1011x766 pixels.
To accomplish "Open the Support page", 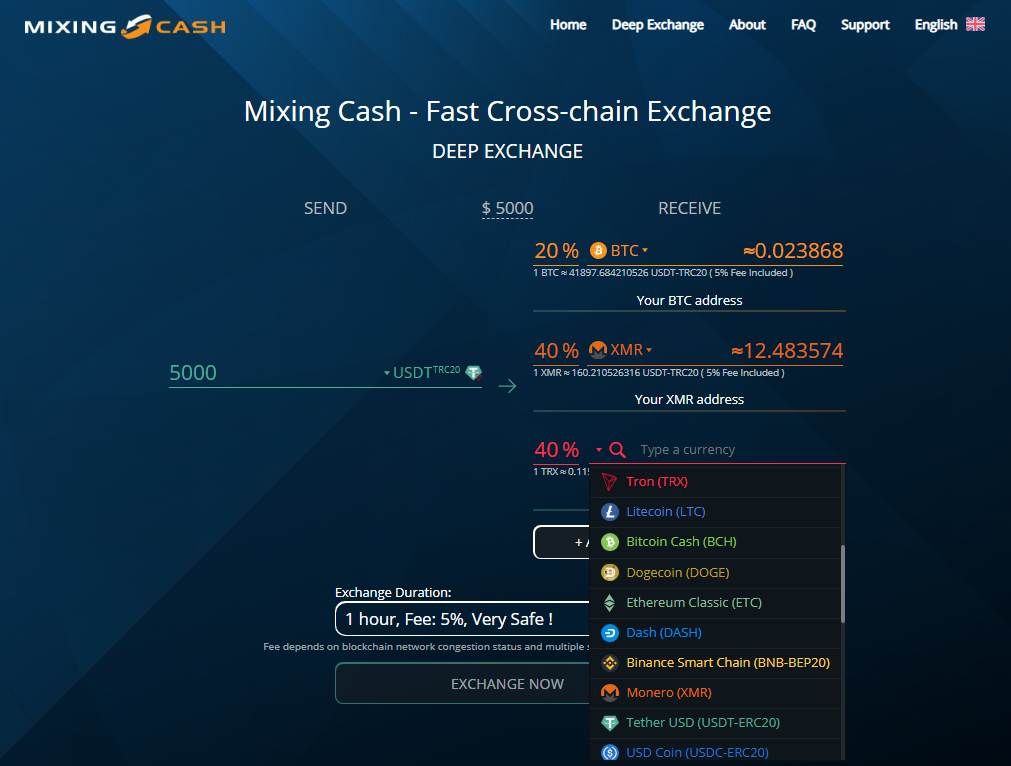I will 865,25.
